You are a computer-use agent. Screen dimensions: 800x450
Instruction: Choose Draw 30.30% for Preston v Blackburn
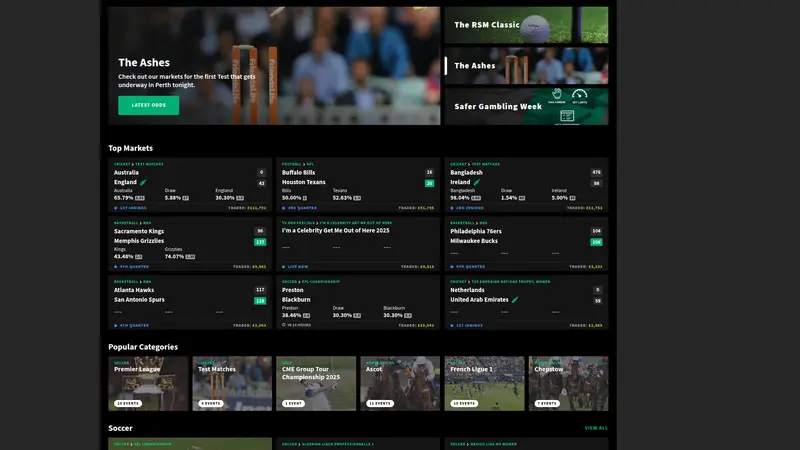pyautogui.click(x=342, y=315)
